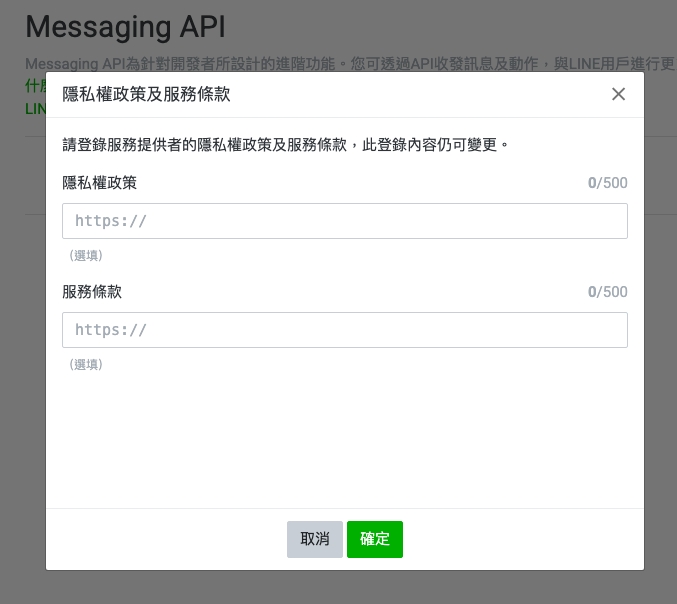Screen dimensions: 677x604
Task: Click the Messaging API page heading
Action: 125,26
